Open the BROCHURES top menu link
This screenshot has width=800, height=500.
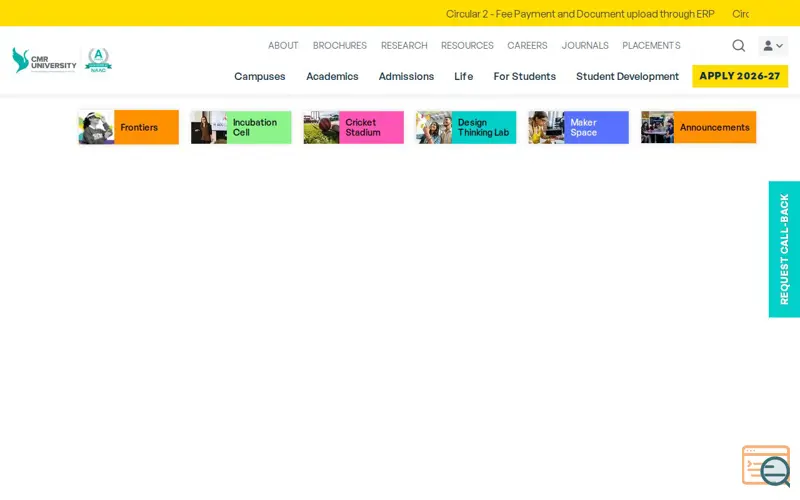(x=340, y=45)
